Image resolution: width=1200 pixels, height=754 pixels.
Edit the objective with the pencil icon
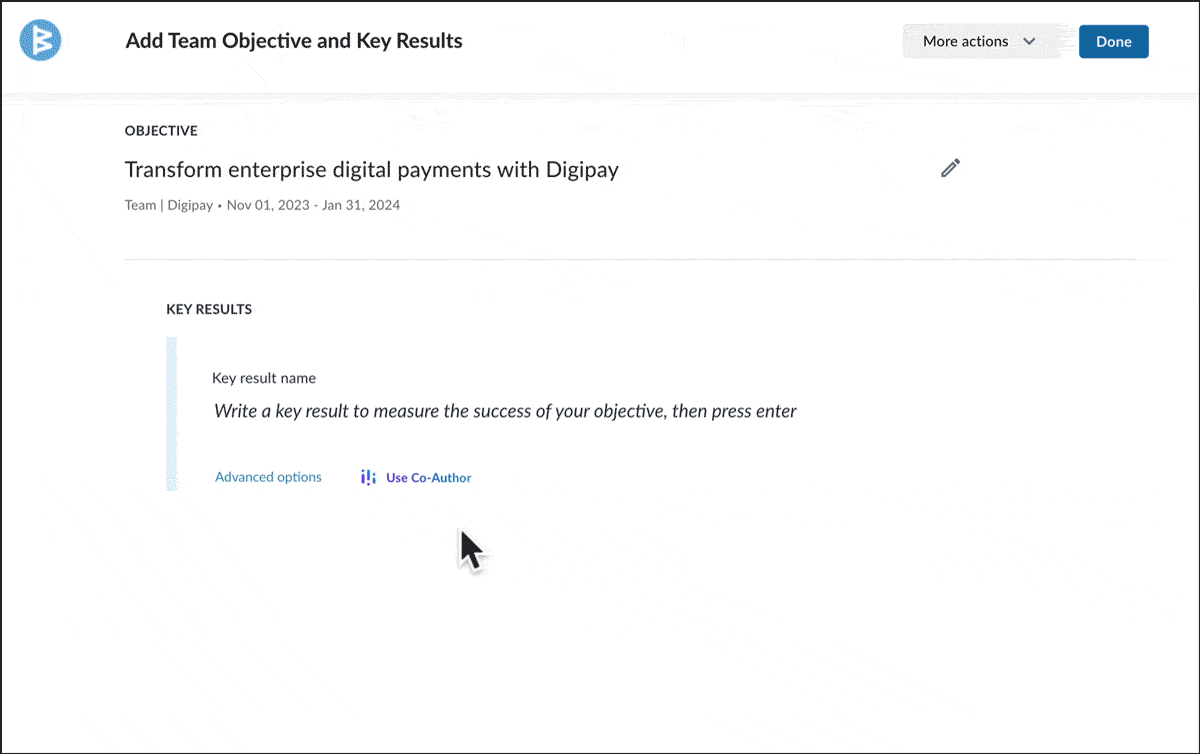950,168
